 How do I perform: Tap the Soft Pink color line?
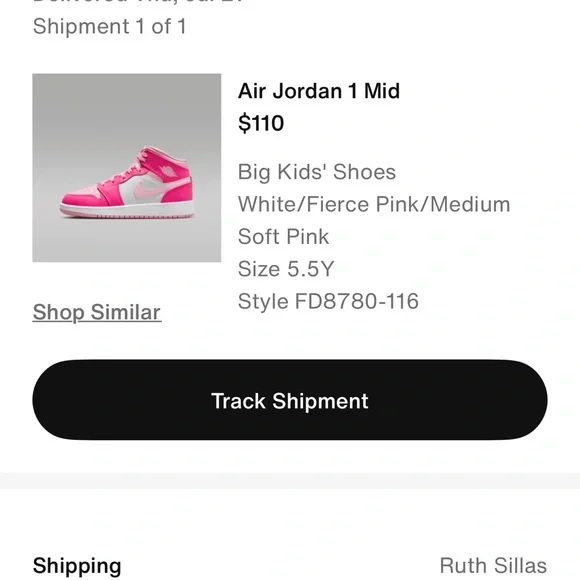click(283, 237)
